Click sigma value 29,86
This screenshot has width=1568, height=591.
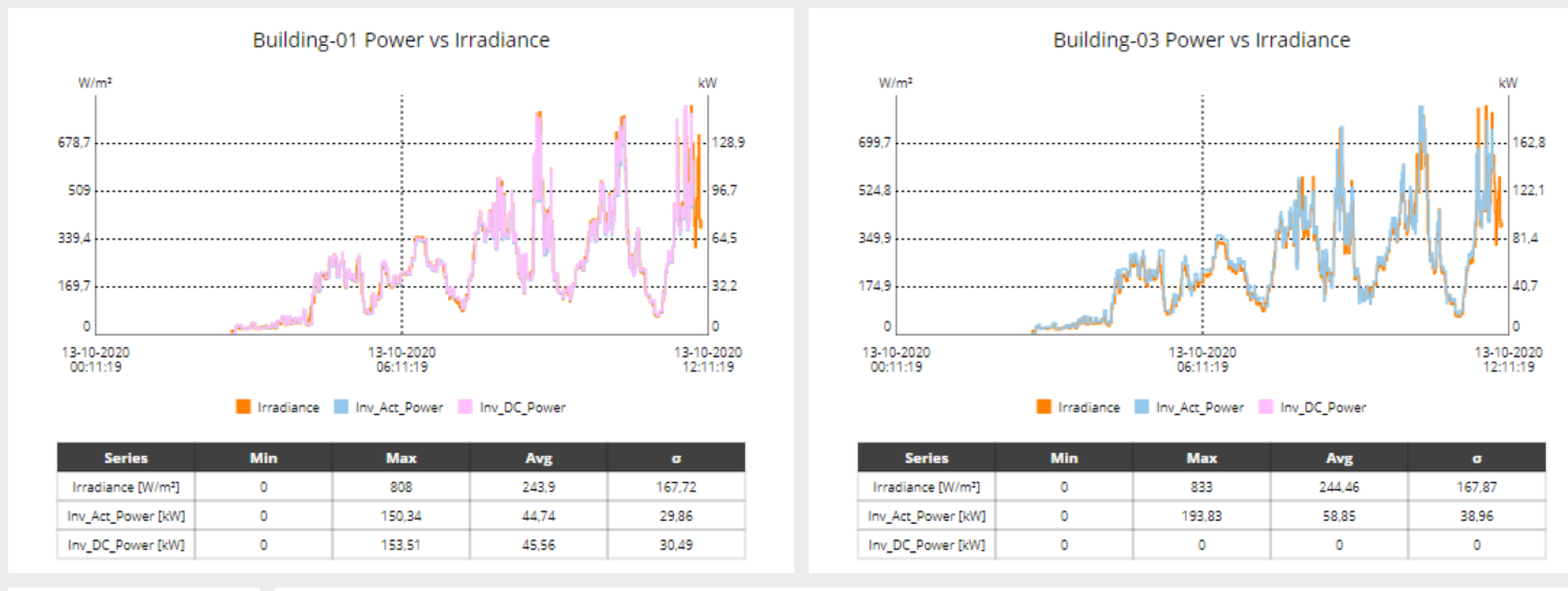coord(676,516)
